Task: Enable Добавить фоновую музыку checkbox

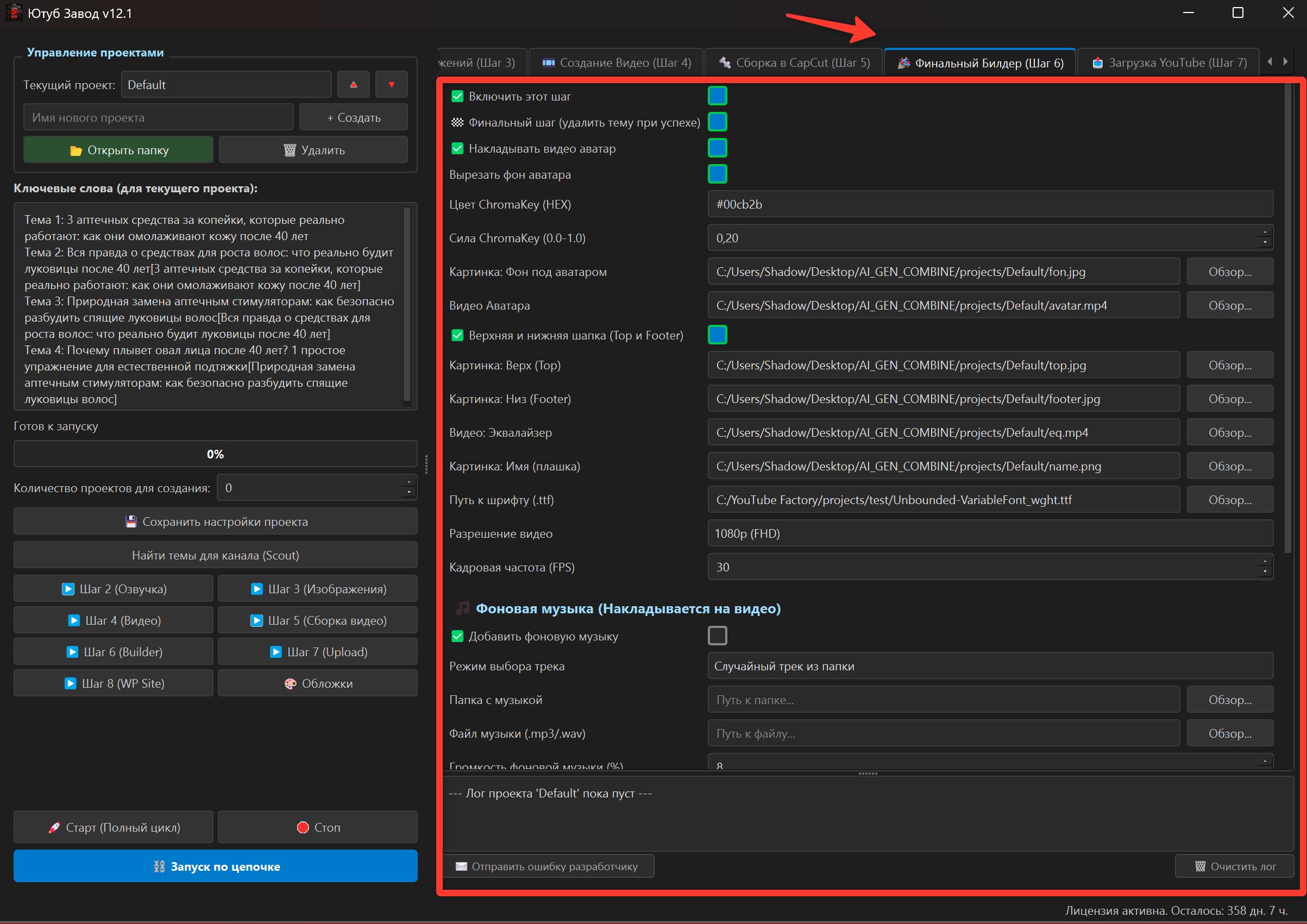Action: tap(717, 636)
